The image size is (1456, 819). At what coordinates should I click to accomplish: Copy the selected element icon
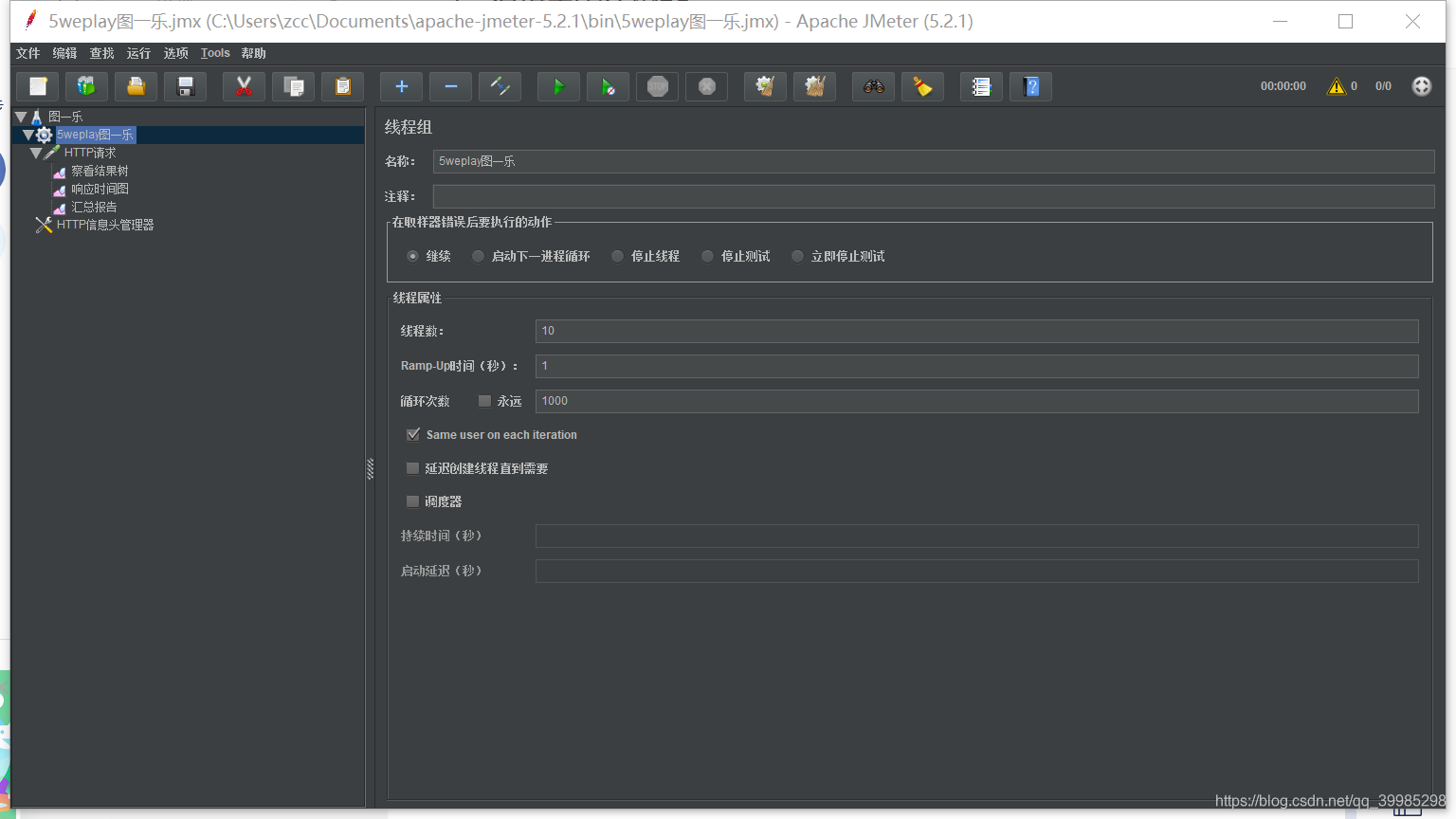[294, 86]
